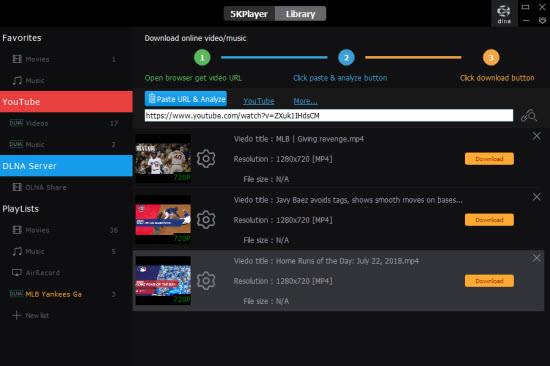The height and width of the screenshot is (366, 550).
Task: Click the Favorites section header
Action: coord(22,38)
